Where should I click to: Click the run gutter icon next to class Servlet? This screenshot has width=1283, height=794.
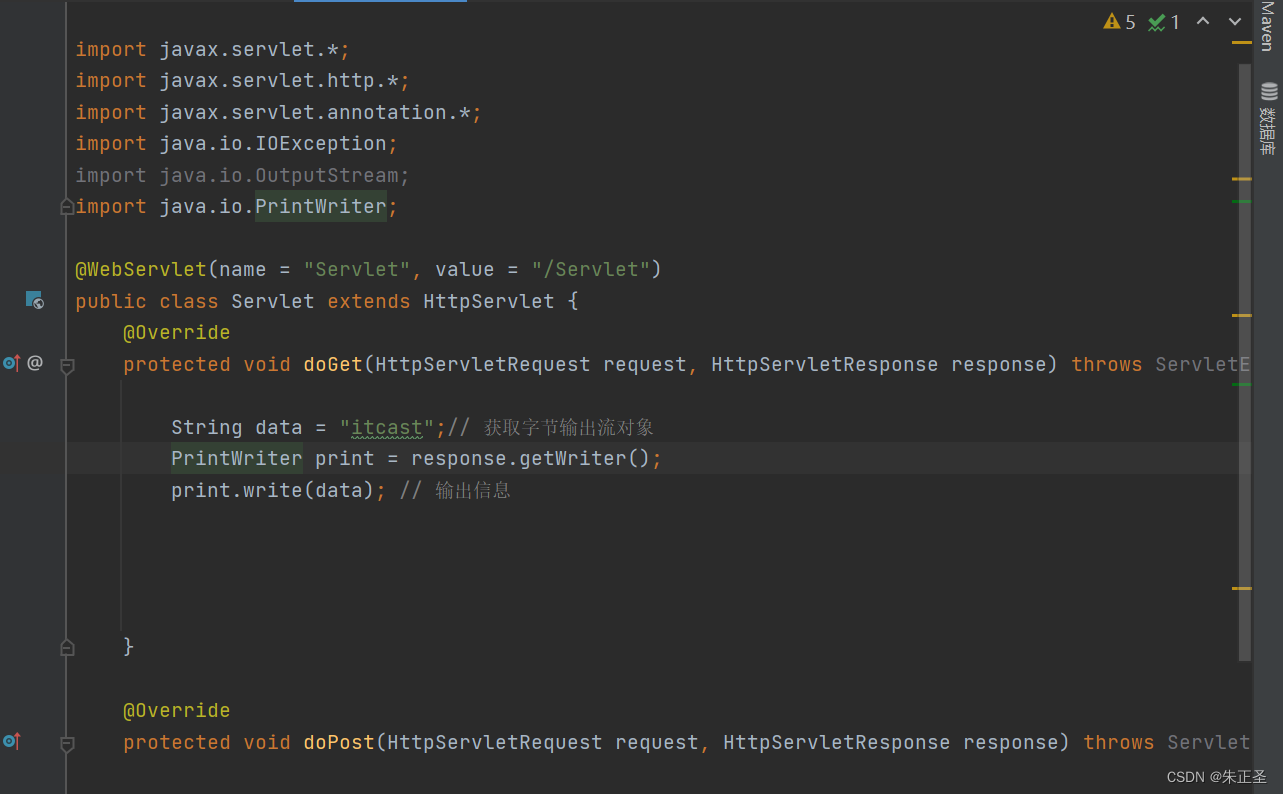(x=34, y=300)
